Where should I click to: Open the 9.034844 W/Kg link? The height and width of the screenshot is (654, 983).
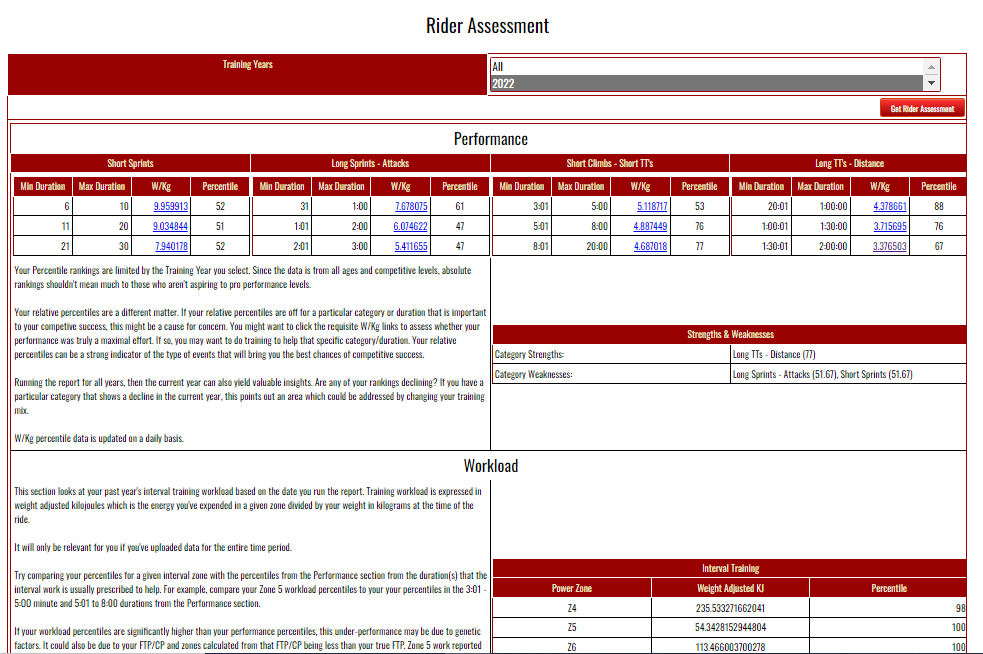(x=170, y=226)
